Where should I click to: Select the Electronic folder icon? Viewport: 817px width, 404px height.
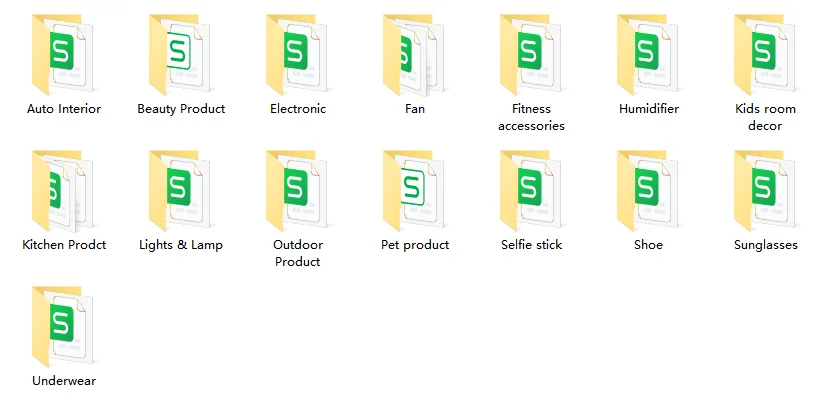(x=298, y=54)
